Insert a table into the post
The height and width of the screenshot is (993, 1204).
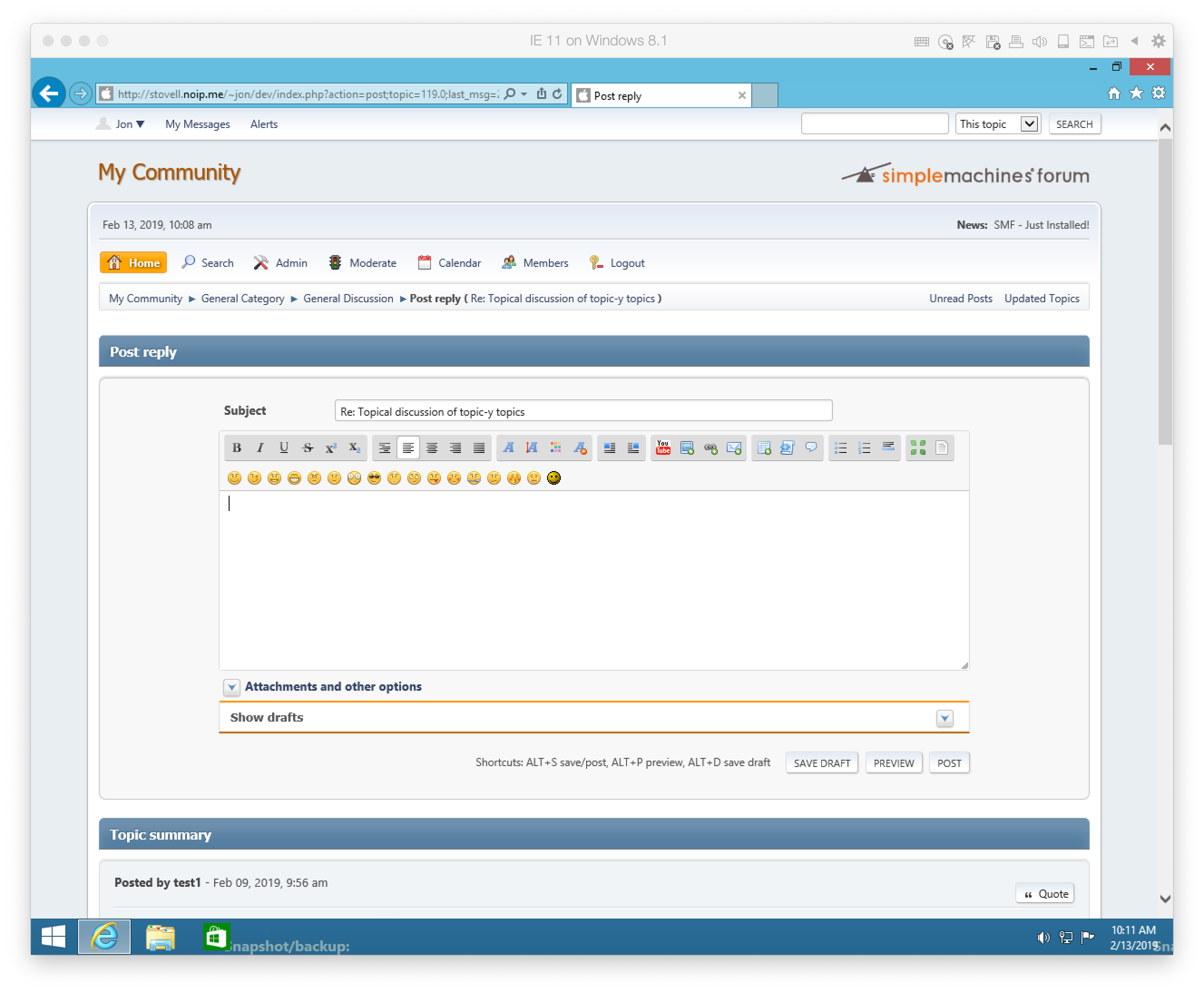coord(764,447)
